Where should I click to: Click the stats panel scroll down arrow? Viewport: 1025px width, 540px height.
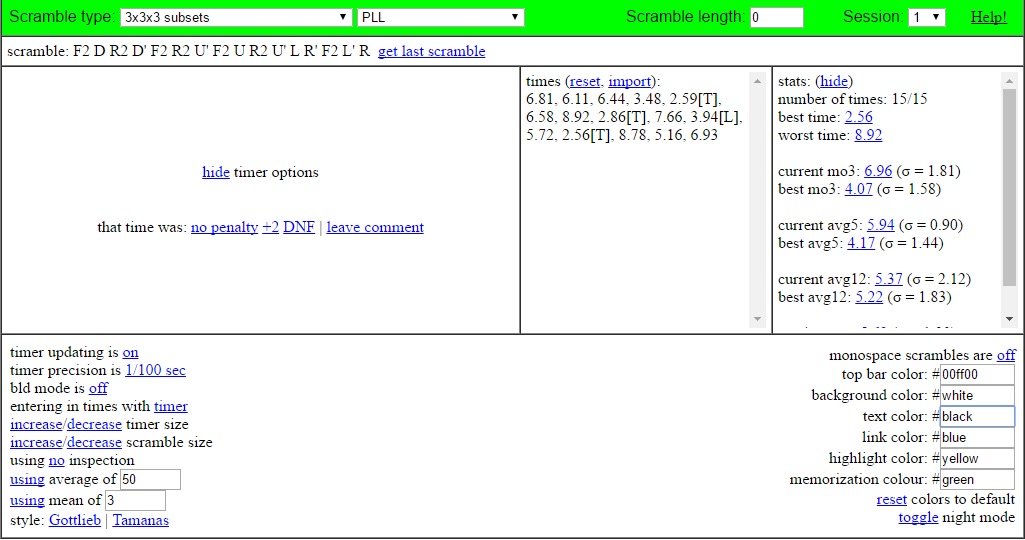[1009, 319]
